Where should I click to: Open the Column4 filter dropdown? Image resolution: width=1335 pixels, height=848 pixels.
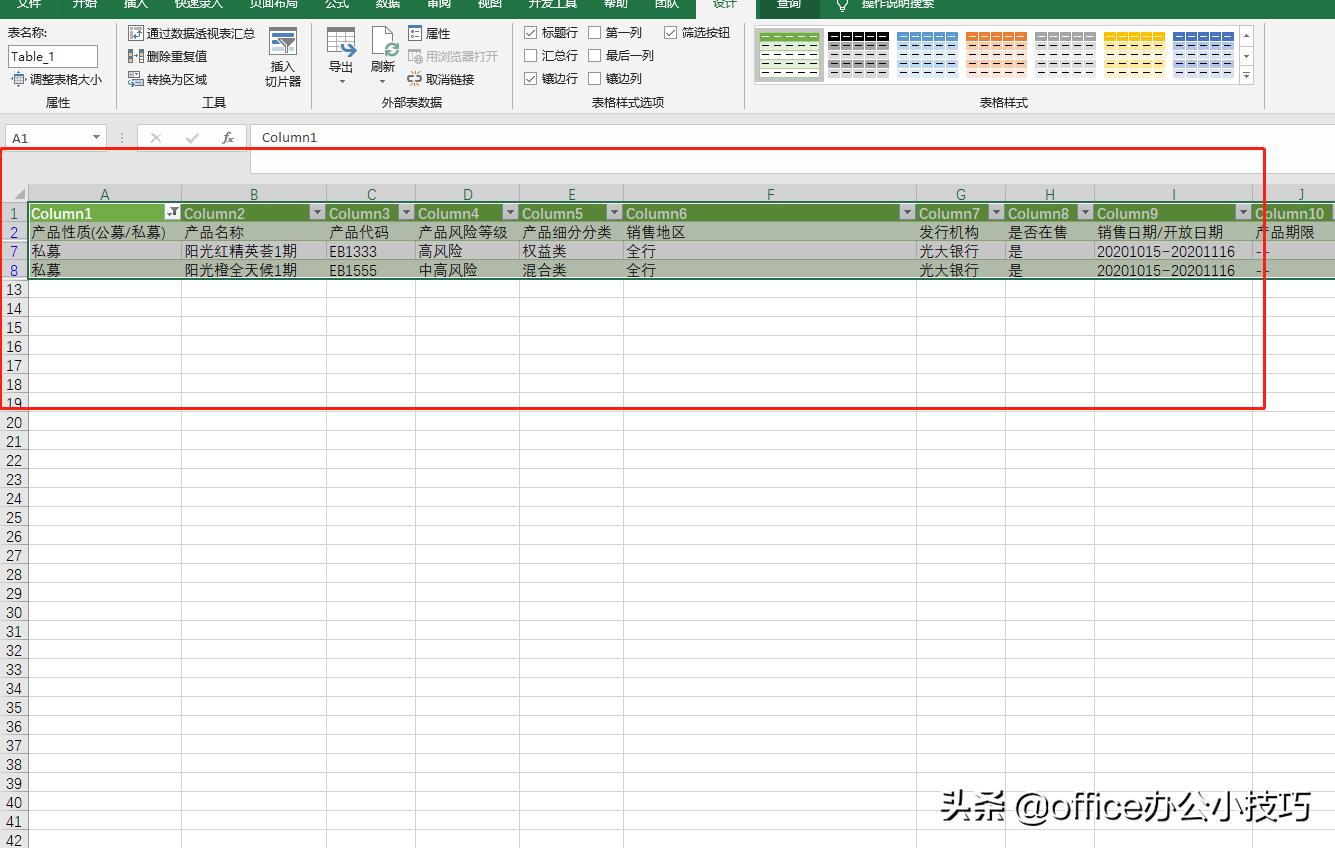[x=511, y=212]
